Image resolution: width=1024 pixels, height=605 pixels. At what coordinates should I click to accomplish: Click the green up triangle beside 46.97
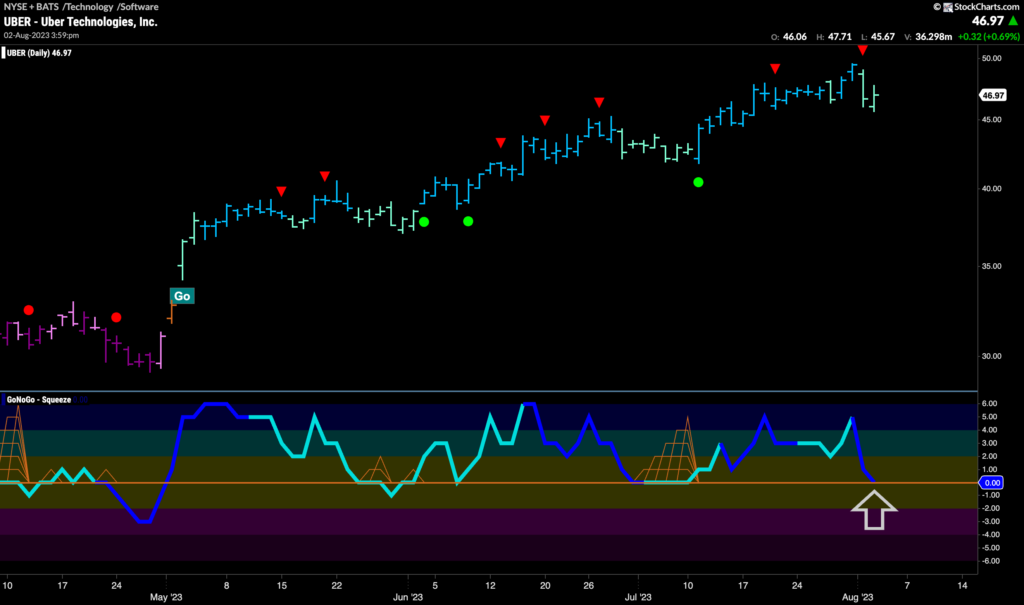pos(1011,20)
